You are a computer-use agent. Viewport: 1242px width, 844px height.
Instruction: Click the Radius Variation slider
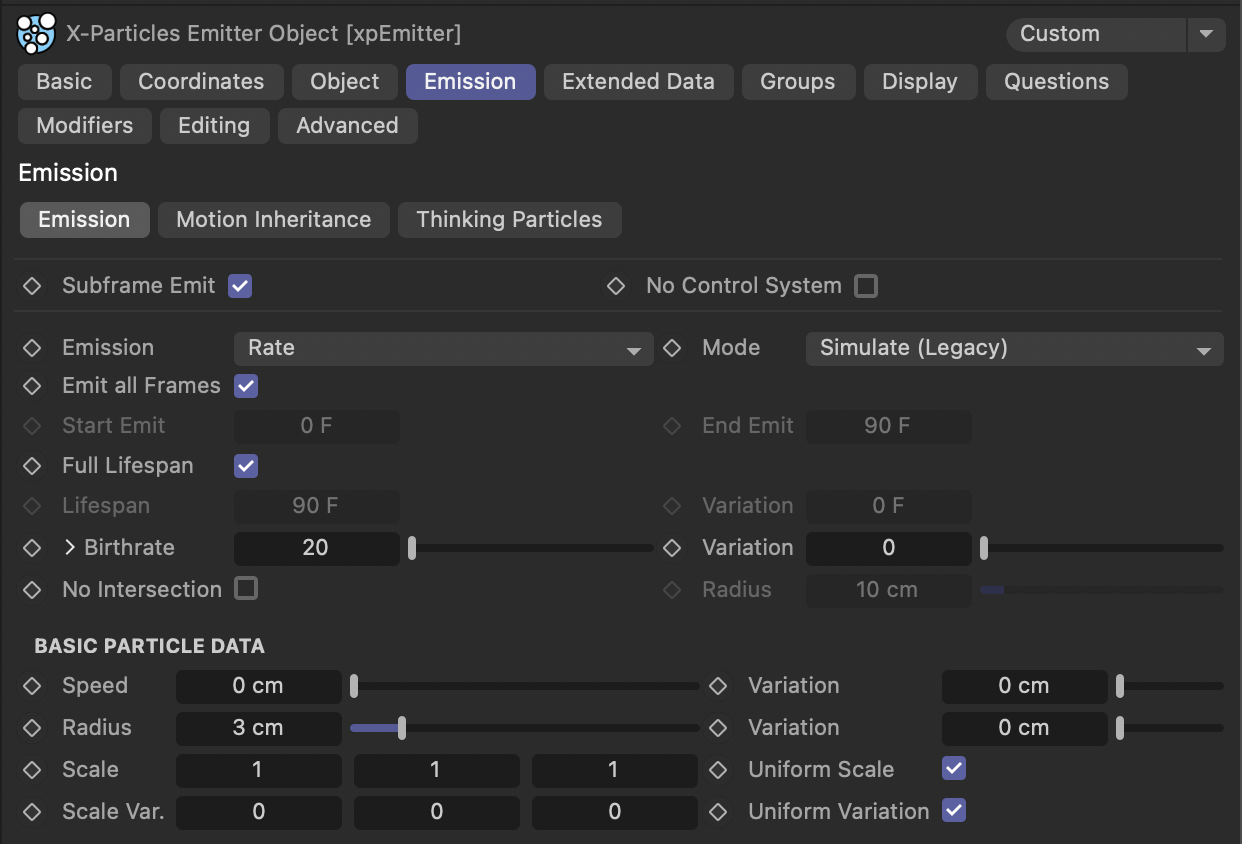click(x=1170, y=728)
